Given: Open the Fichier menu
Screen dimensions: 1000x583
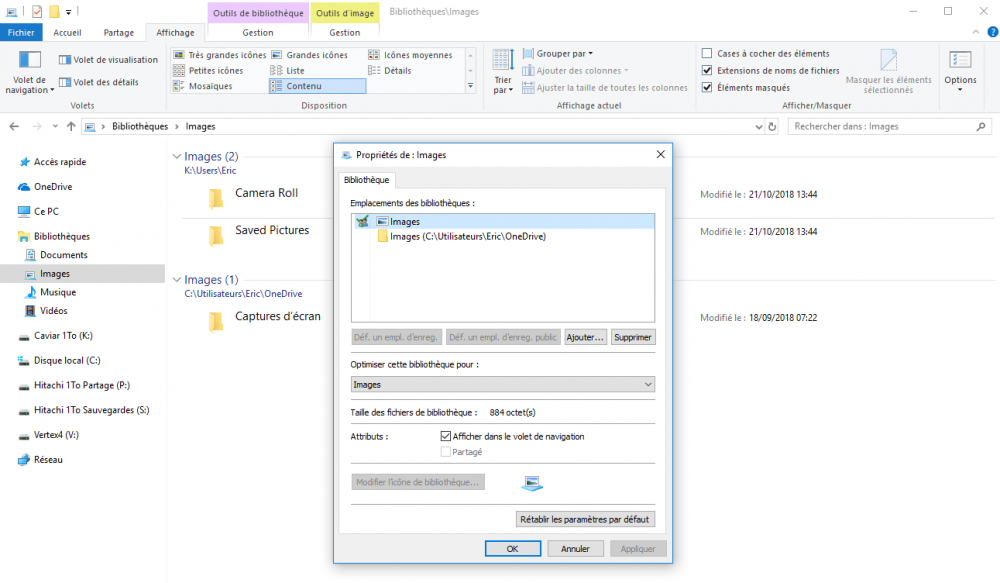Looking at the screenshot, I should pyautogui.click(x=21, y=33).
